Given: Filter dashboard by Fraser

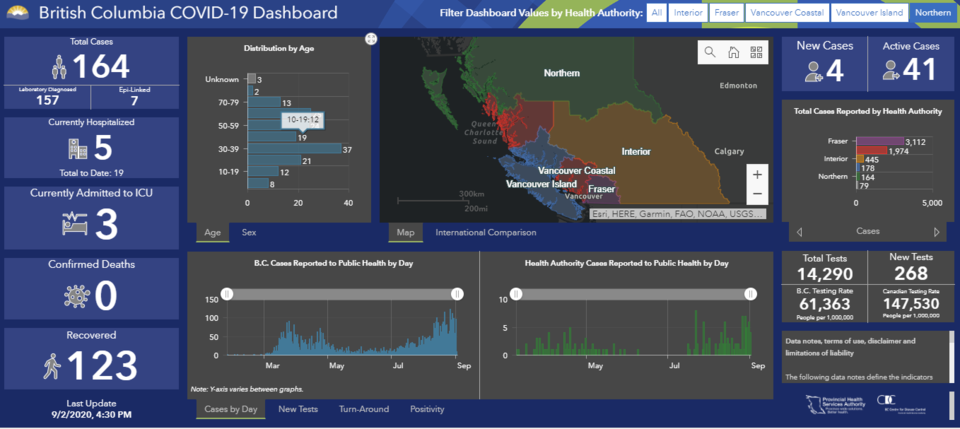Looking at the screenshot, I should point(727,12).
